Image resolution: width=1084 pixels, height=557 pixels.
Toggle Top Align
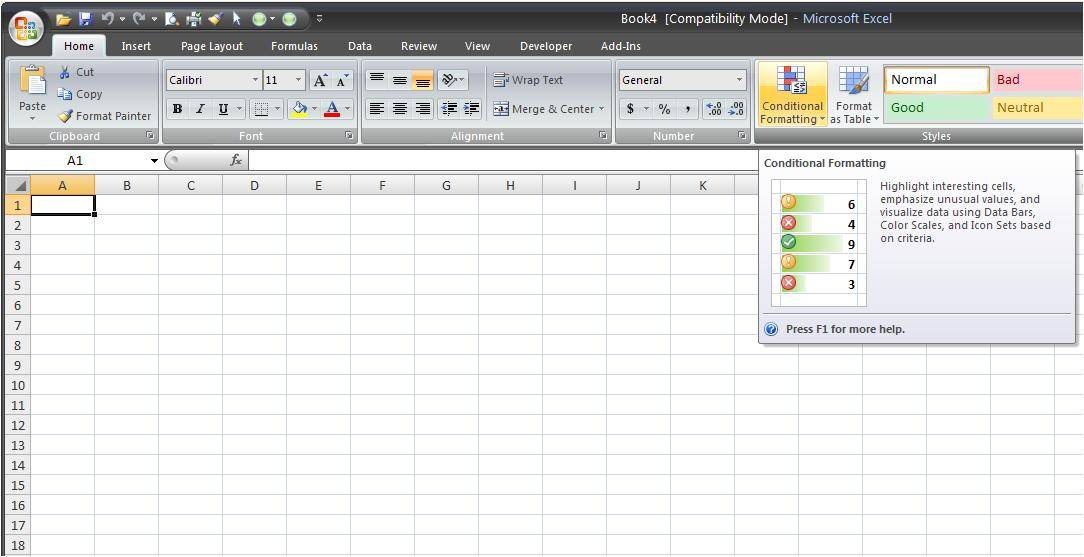pos(377,80)
